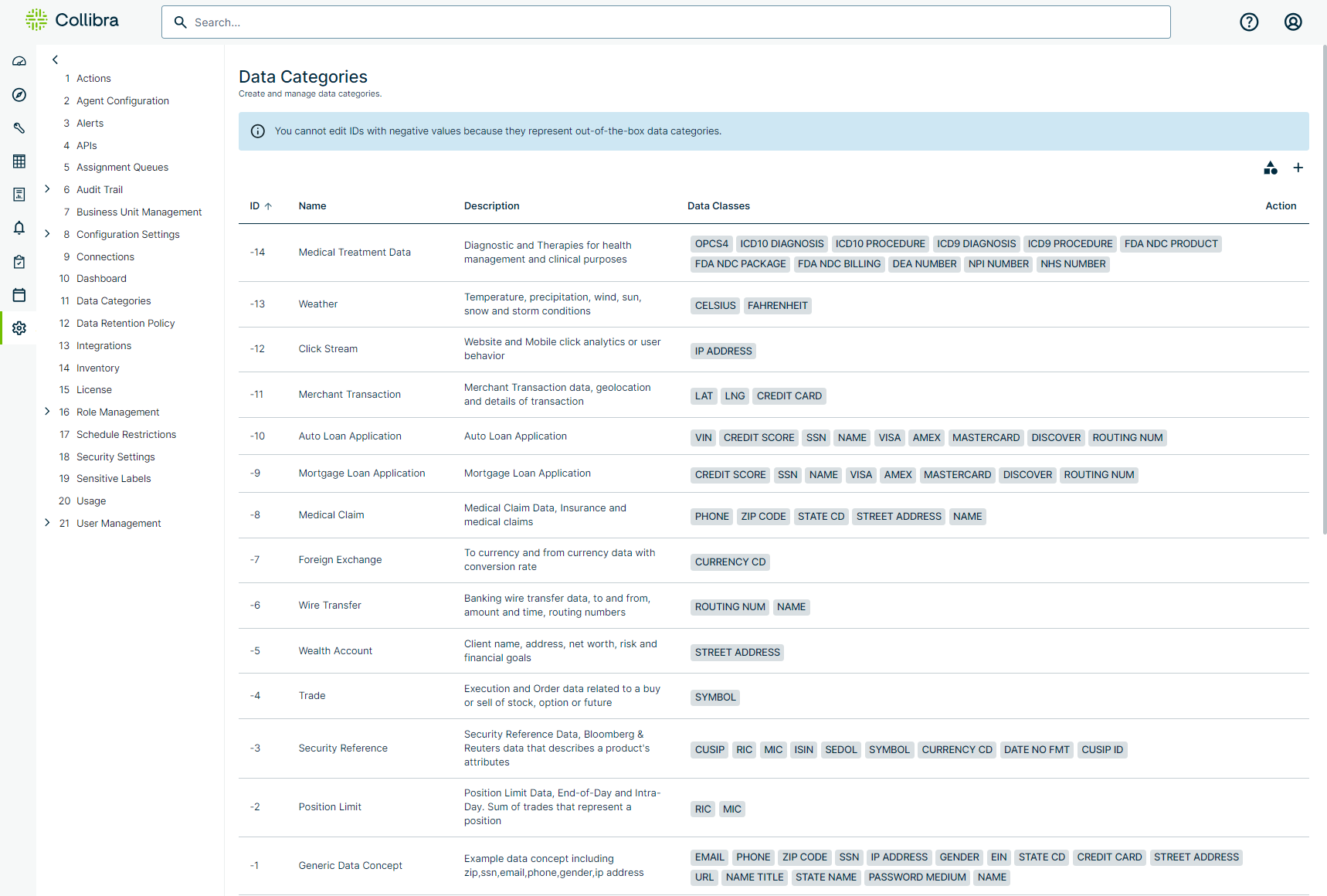Open the user profile icon
Viewport: 1327px width, 896px height.
coord(1292,22)
